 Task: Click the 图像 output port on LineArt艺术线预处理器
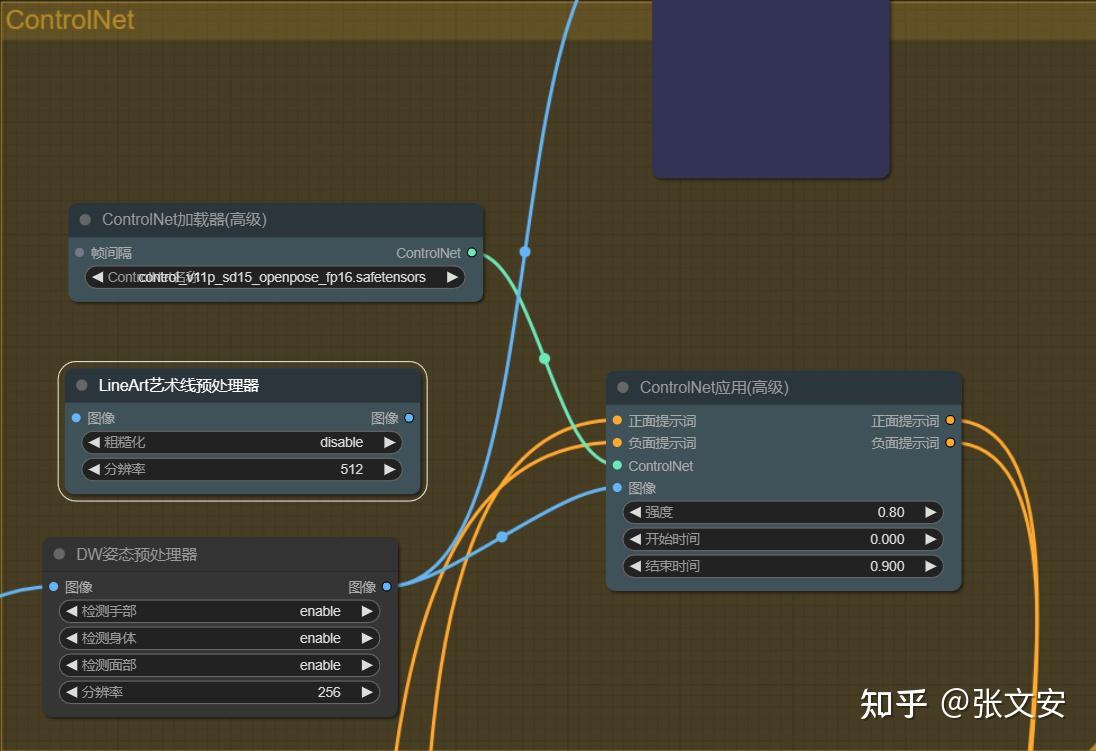pyautogui.click(x=409, y=418)
